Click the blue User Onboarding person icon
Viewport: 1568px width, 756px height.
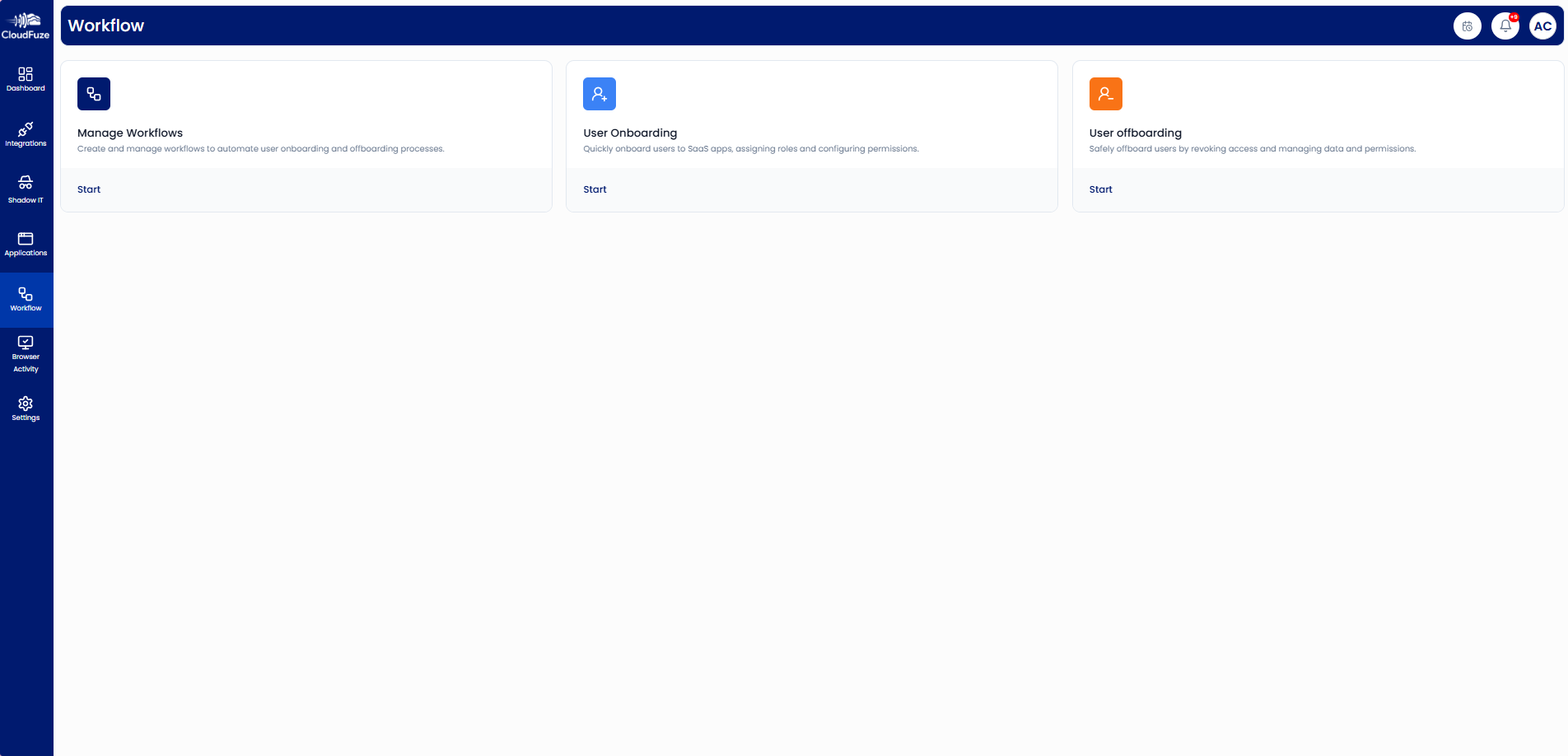click(599, 93)
